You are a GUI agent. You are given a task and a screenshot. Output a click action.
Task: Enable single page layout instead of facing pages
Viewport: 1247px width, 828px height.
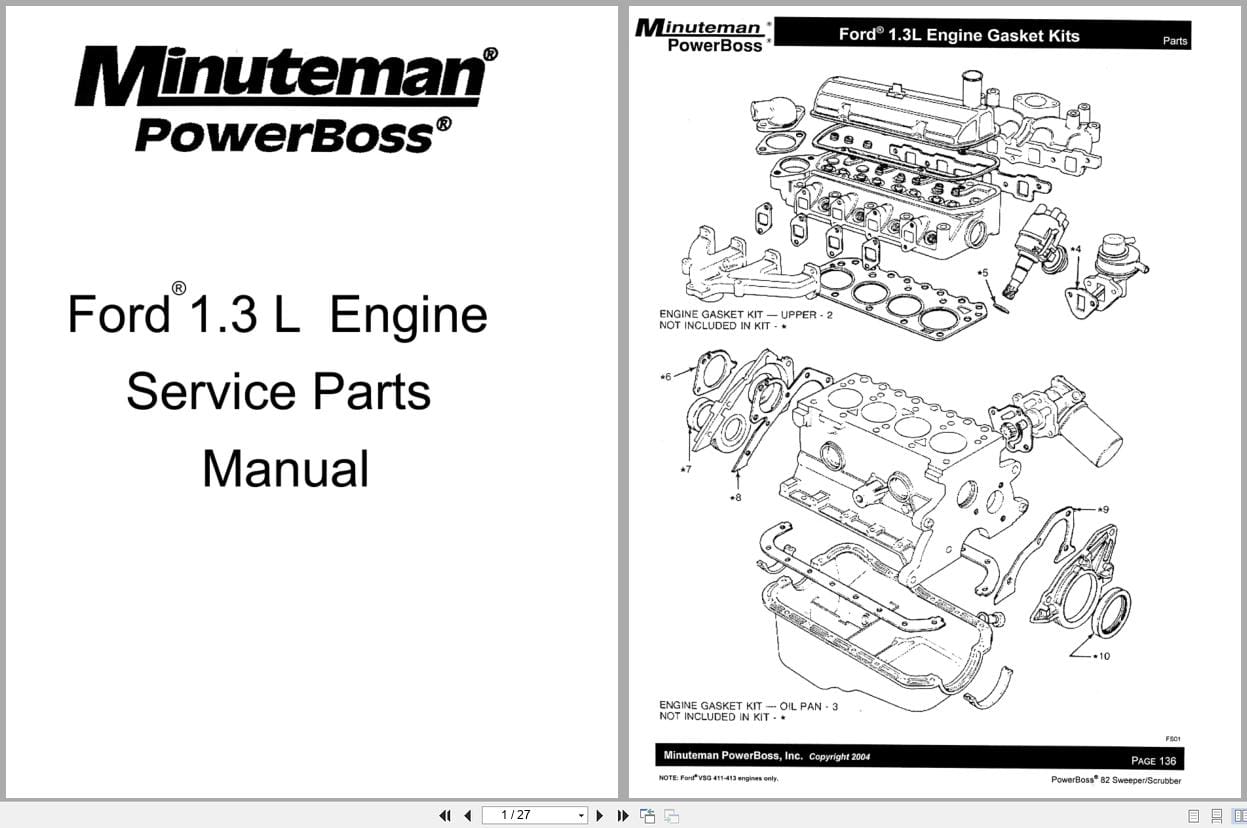(x=1193, y=815)
